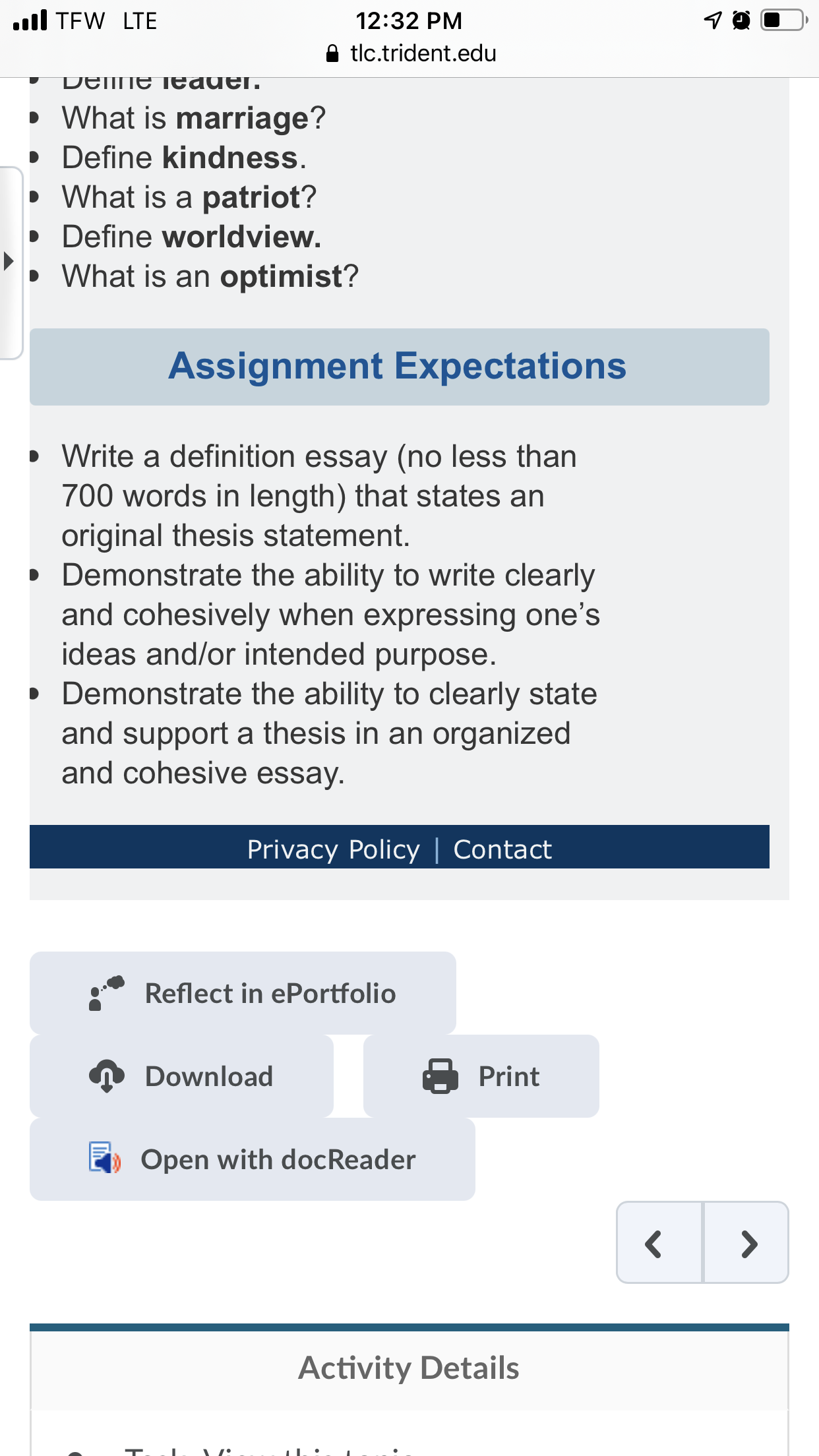Click the ePortfolio reflection icon
This screenshot has width=819, height=1456.
click(x=106, y=993)
